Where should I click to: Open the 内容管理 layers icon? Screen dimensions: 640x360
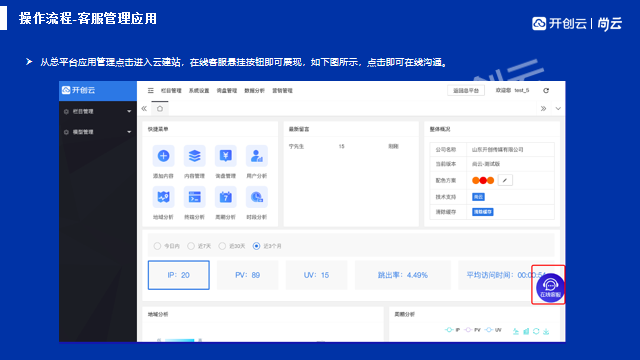[x=194, y=156]
